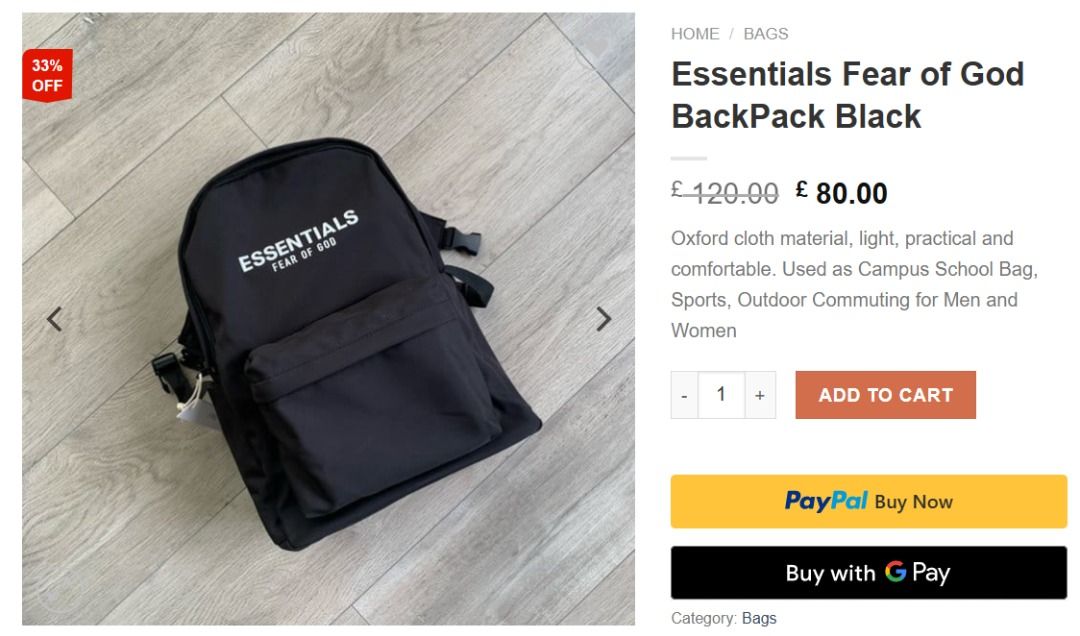Viewport: 1080px width, 636px height.
Task: Go to HOME breadcrumb
Action: pos(695,34)
